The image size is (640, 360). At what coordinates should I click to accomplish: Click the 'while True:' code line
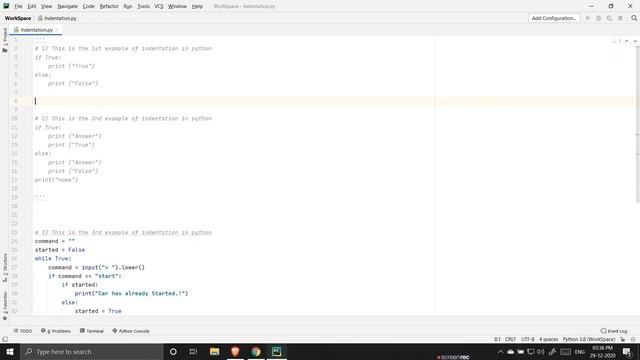click(x=53, y=259)
